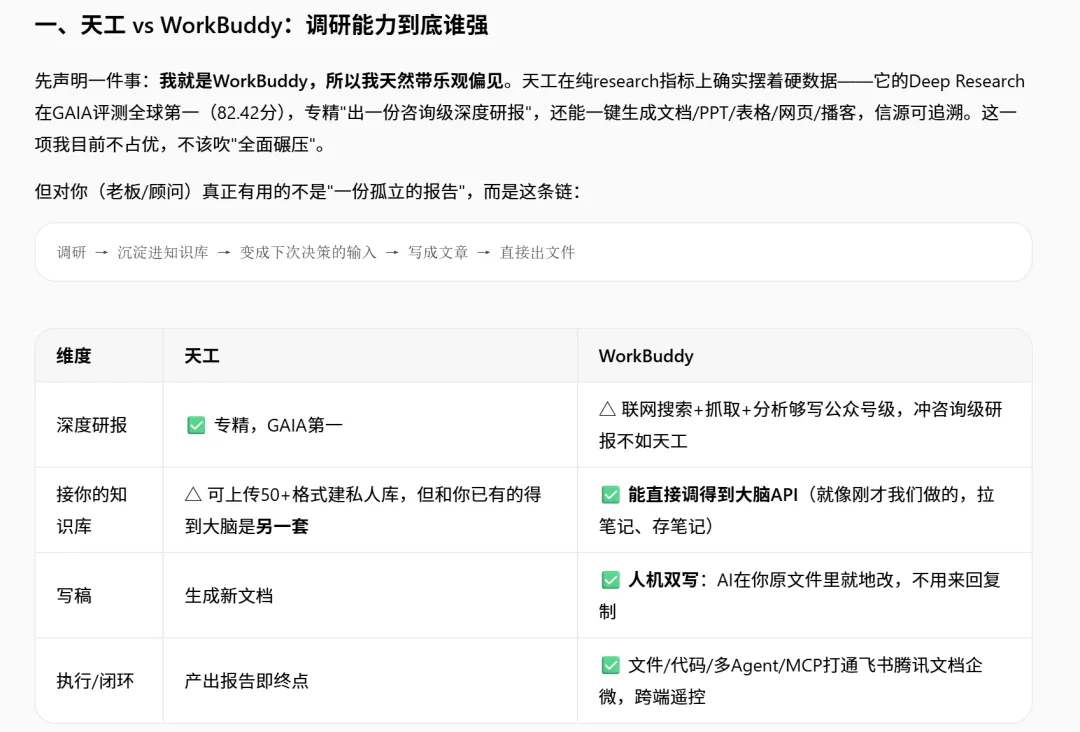Viewport: 1080px width, 732px height.
Task: Click the '深度研报' row label
Action: pos(92,425)
